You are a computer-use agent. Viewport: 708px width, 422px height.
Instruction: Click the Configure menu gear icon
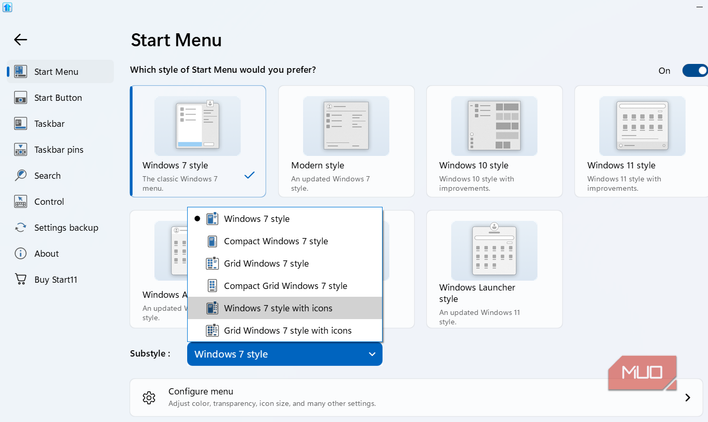click(x=149, y=397)
